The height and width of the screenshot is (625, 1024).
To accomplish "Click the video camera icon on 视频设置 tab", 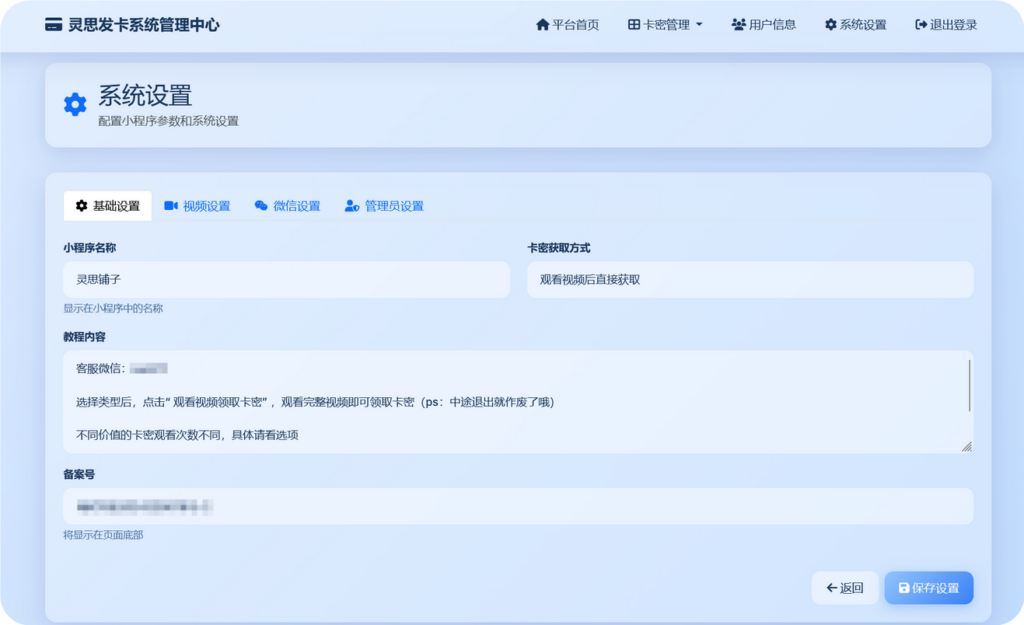I will click(171, 206).
